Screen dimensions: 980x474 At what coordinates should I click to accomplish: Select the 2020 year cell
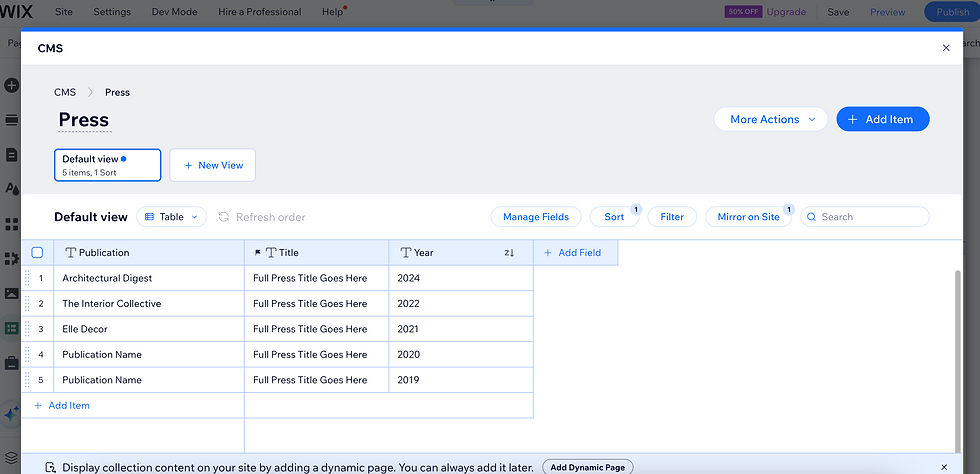pos(461,355)
